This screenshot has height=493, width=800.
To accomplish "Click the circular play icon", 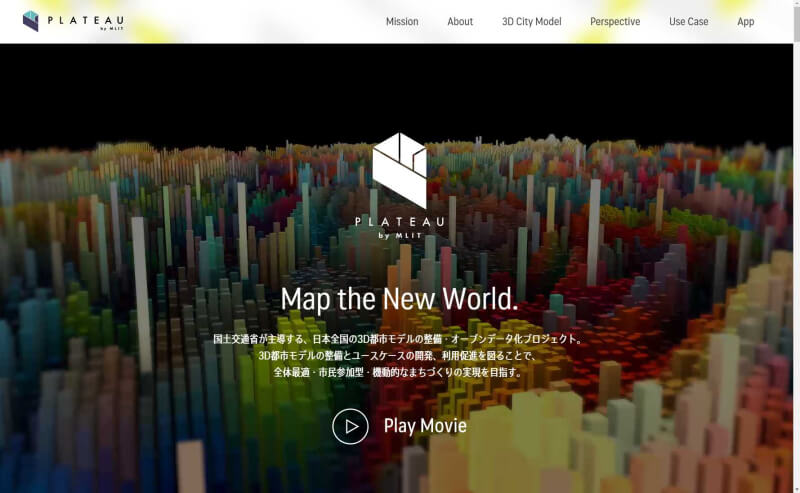I will [350, 426].
